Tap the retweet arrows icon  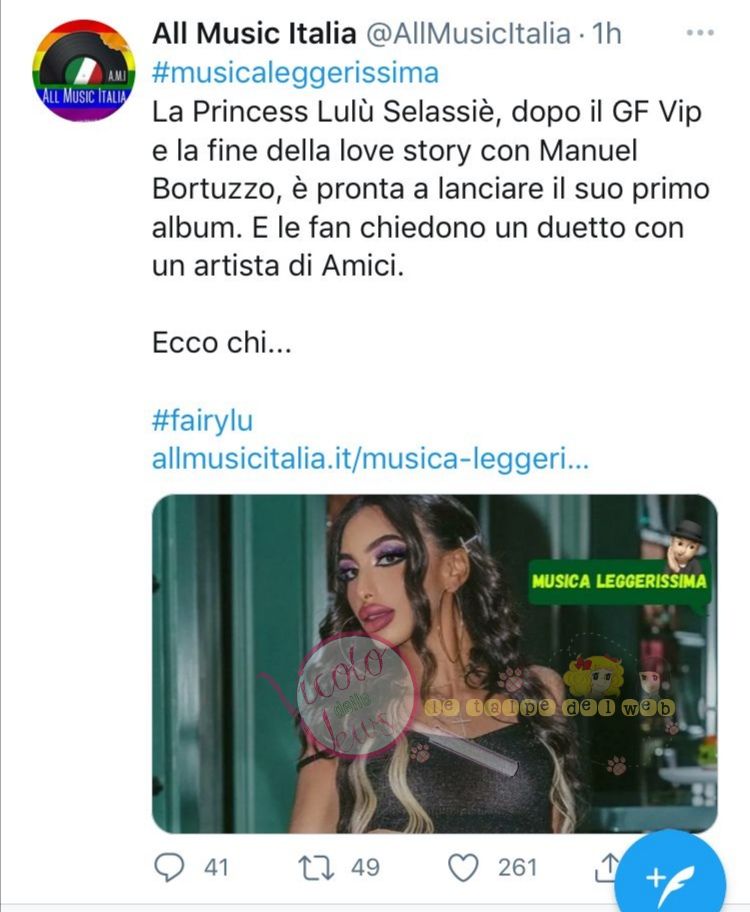(x=316, y=868)
